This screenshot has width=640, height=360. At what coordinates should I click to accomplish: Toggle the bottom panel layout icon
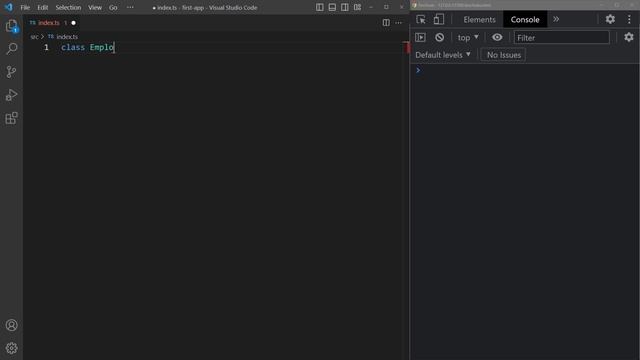(x=332, y=7)
